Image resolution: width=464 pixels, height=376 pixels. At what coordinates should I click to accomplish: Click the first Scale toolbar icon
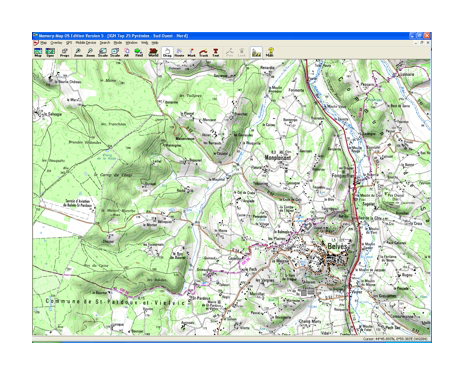[x=103, y=52]
